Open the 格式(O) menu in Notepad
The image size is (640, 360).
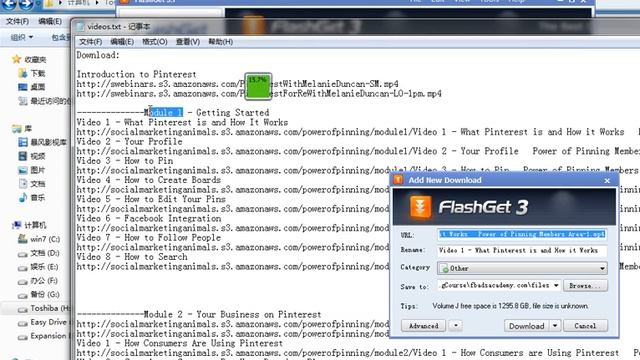(x=154, y=42)
